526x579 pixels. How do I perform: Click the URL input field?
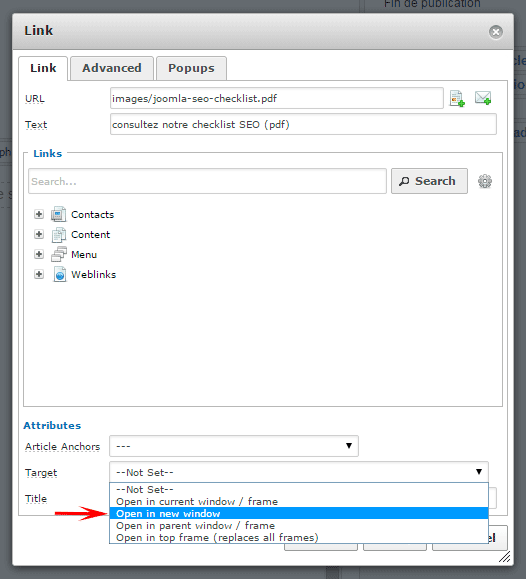(x=277, y=98)
